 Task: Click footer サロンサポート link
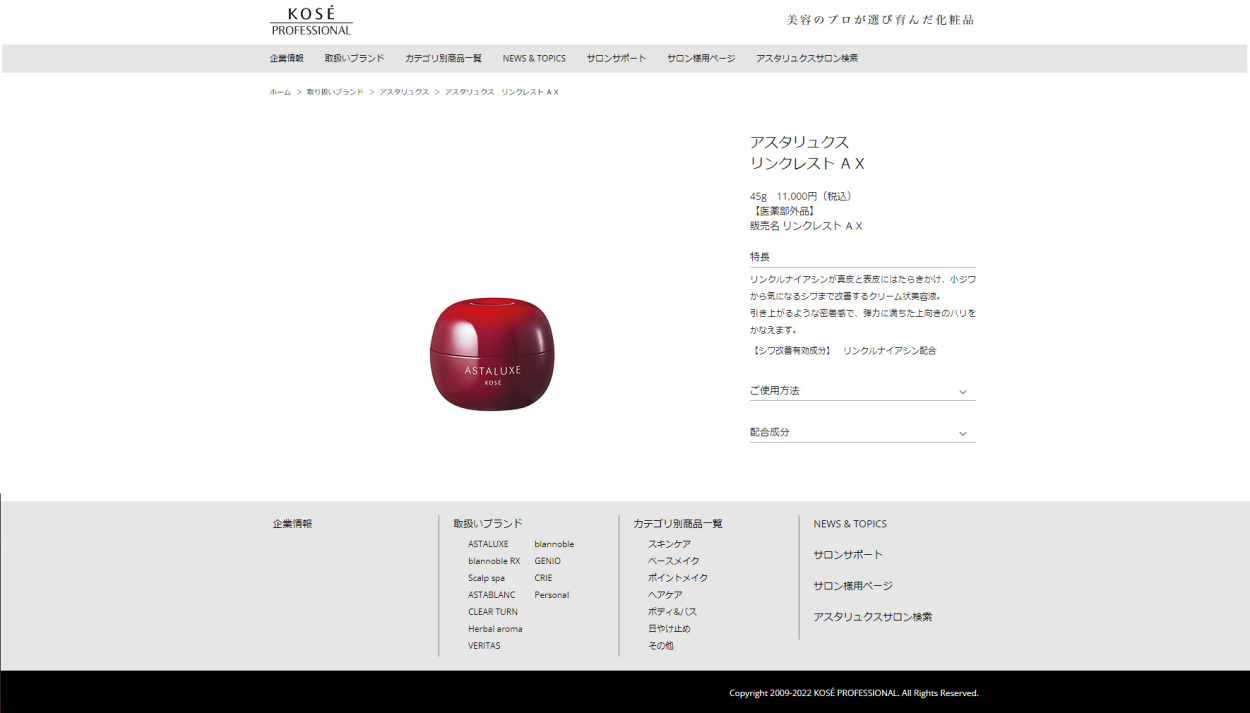point(848,554)
